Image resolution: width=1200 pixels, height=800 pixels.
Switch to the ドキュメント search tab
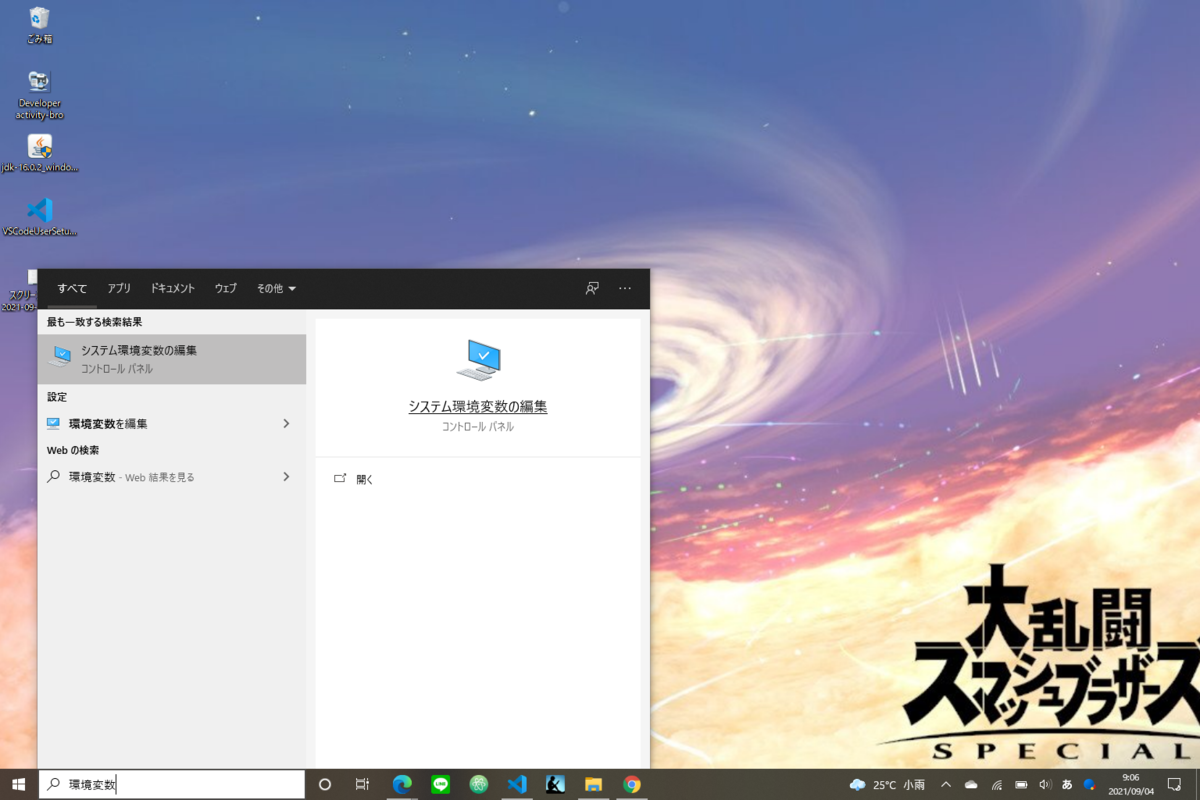click(x=173, y=288)
